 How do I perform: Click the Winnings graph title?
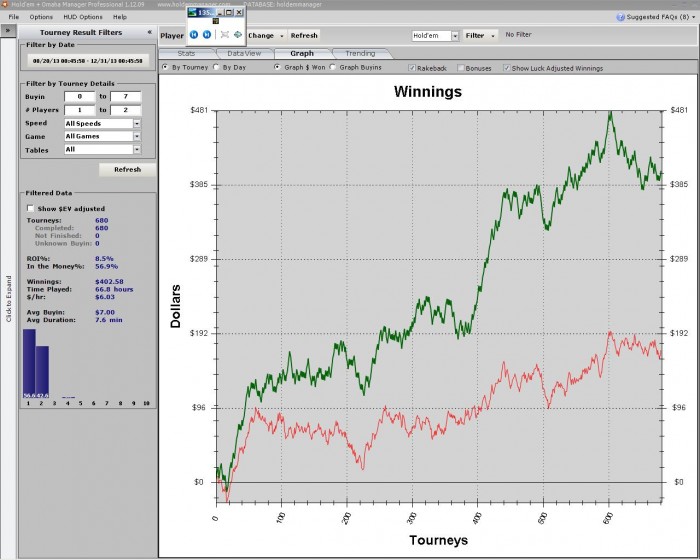(428, 92)
